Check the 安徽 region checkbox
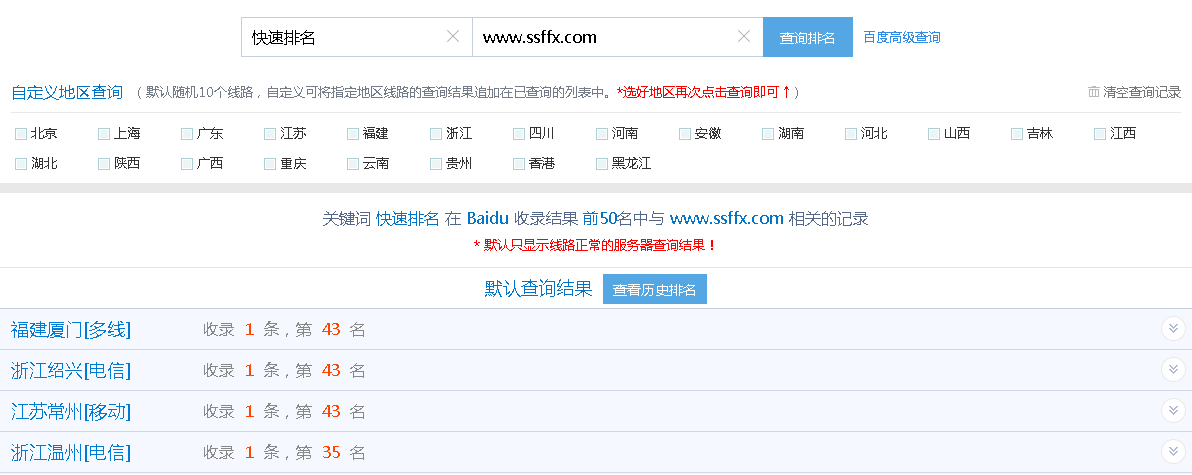The width and height of the screenshot is (1192, 475). 685,135
